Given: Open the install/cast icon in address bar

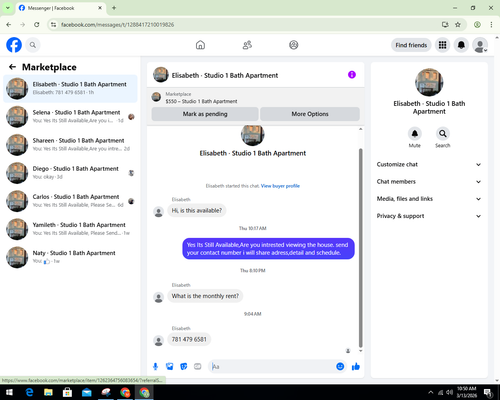Looking at the screenshot, I should click(x=445, y=25).
